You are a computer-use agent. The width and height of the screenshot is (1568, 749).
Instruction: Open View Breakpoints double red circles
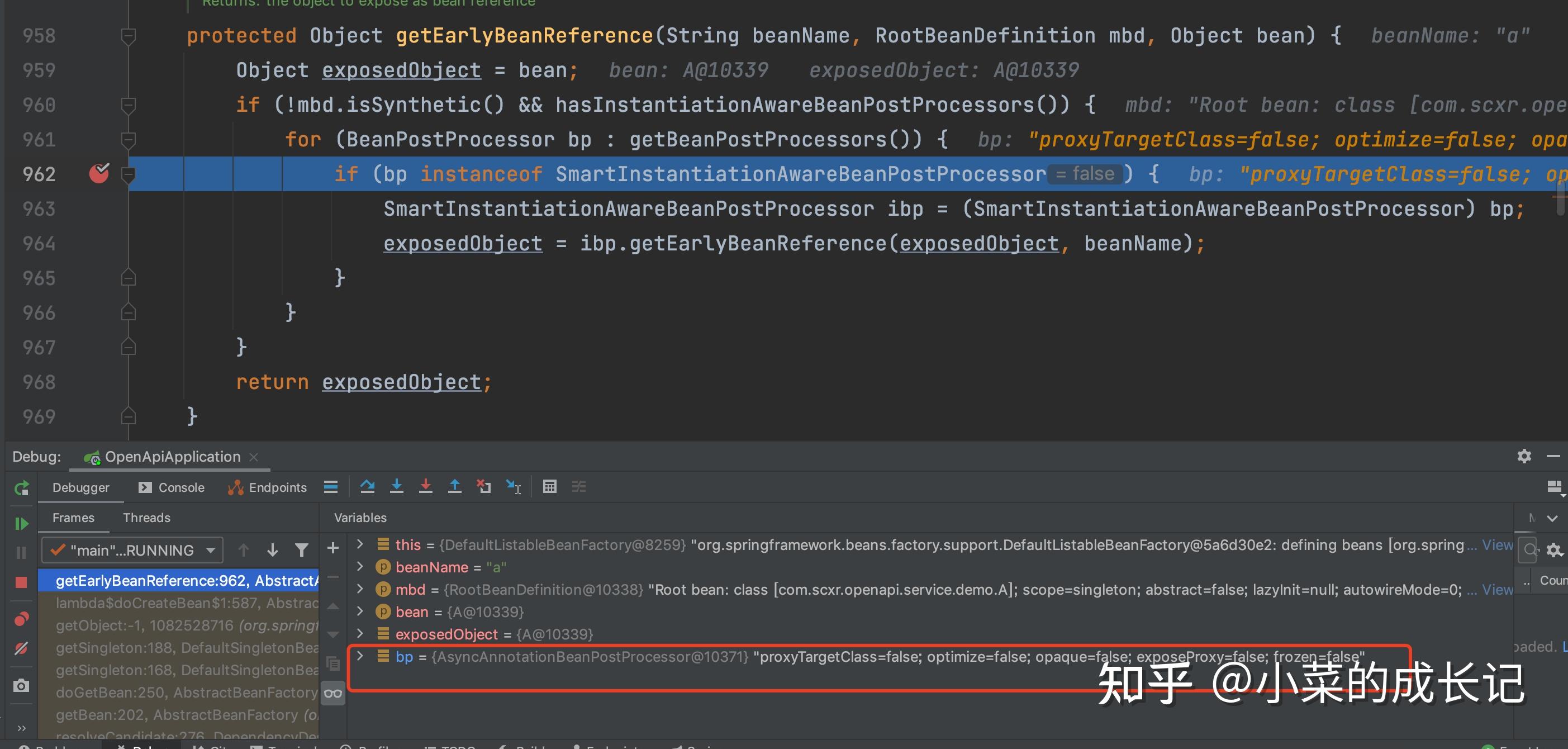(x=21, y=619)
